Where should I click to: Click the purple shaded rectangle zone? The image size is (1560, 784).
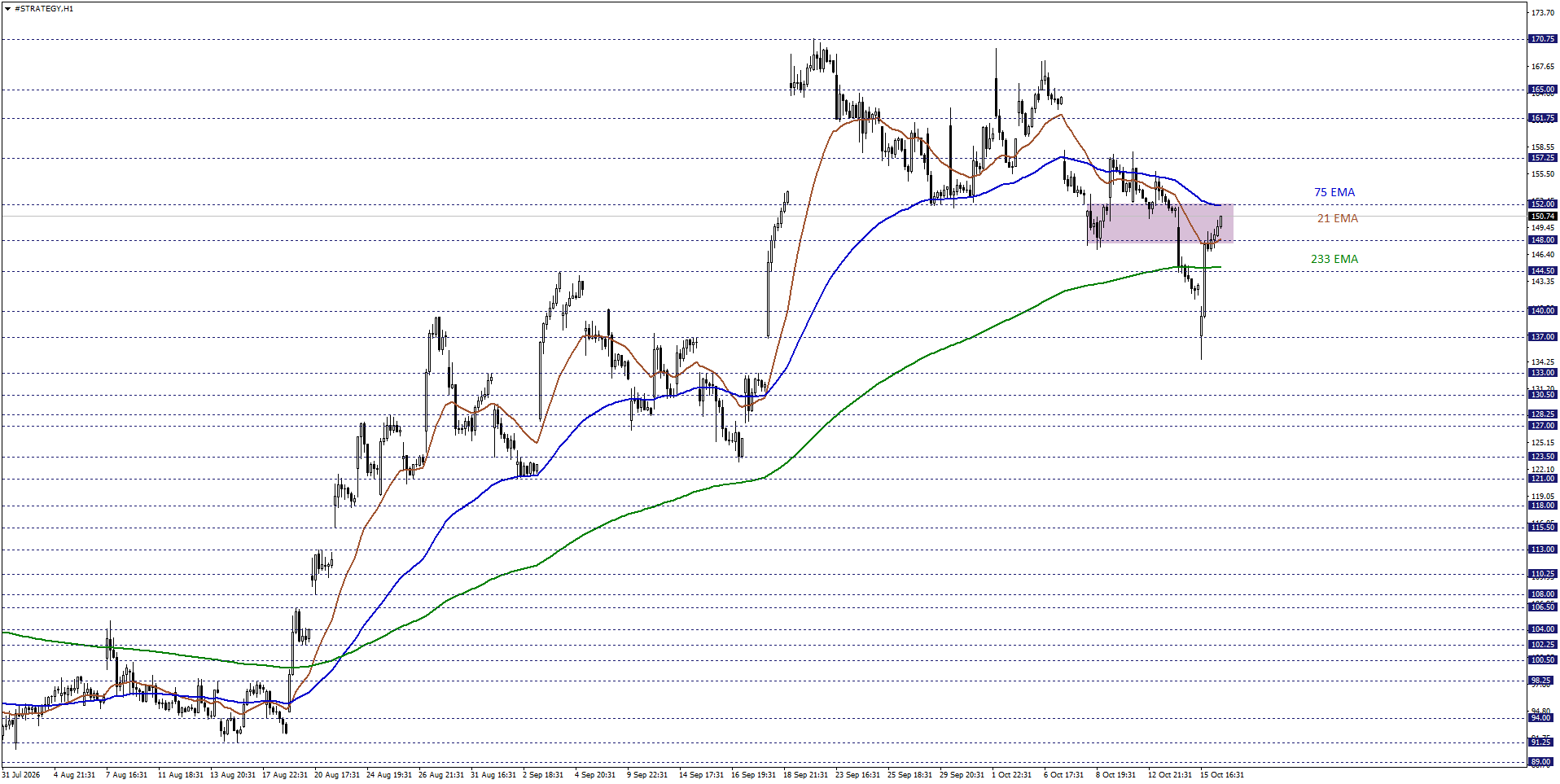coord(1160,223)
